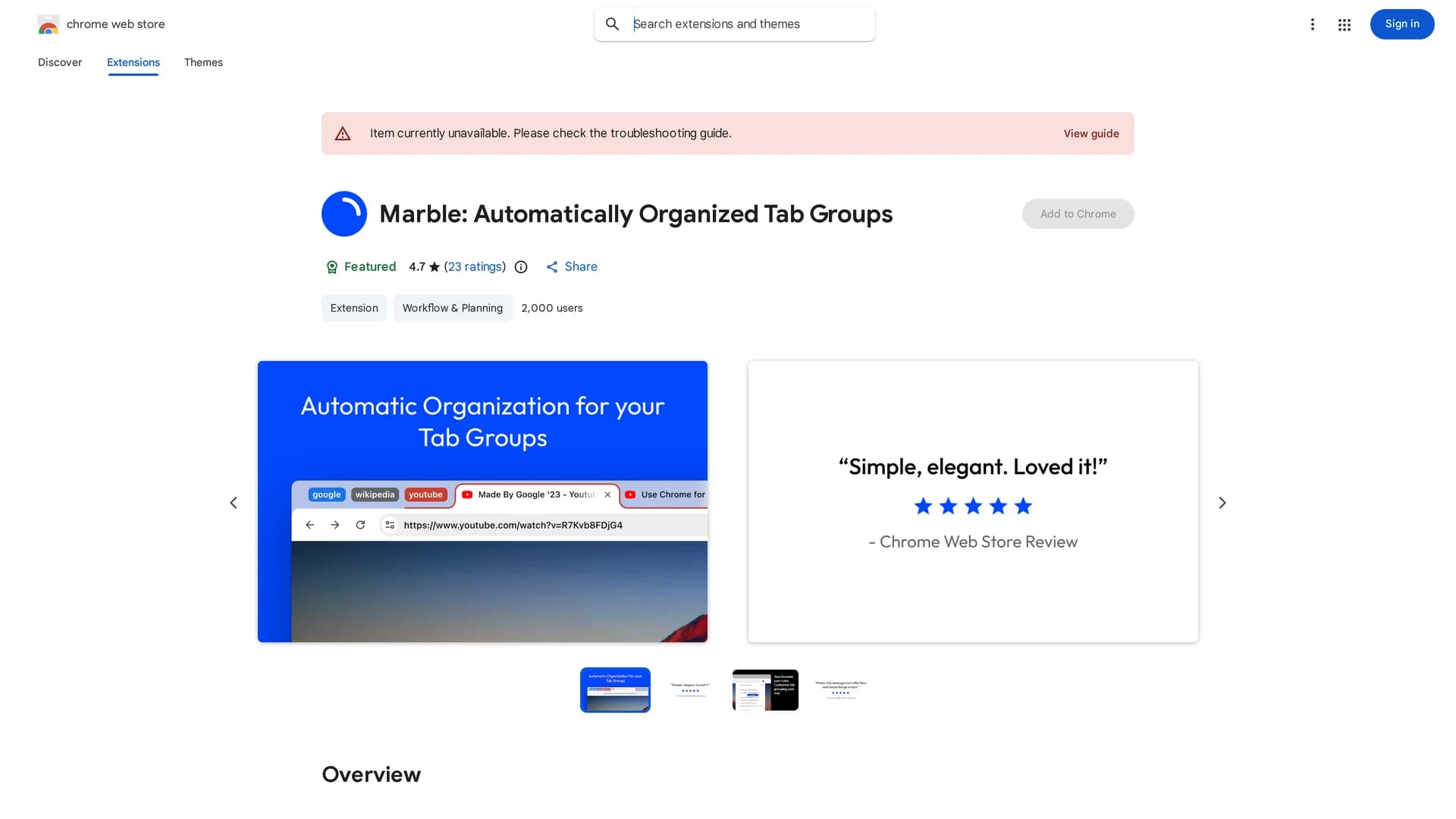Click the Featured badge icon

click(331, 267)
